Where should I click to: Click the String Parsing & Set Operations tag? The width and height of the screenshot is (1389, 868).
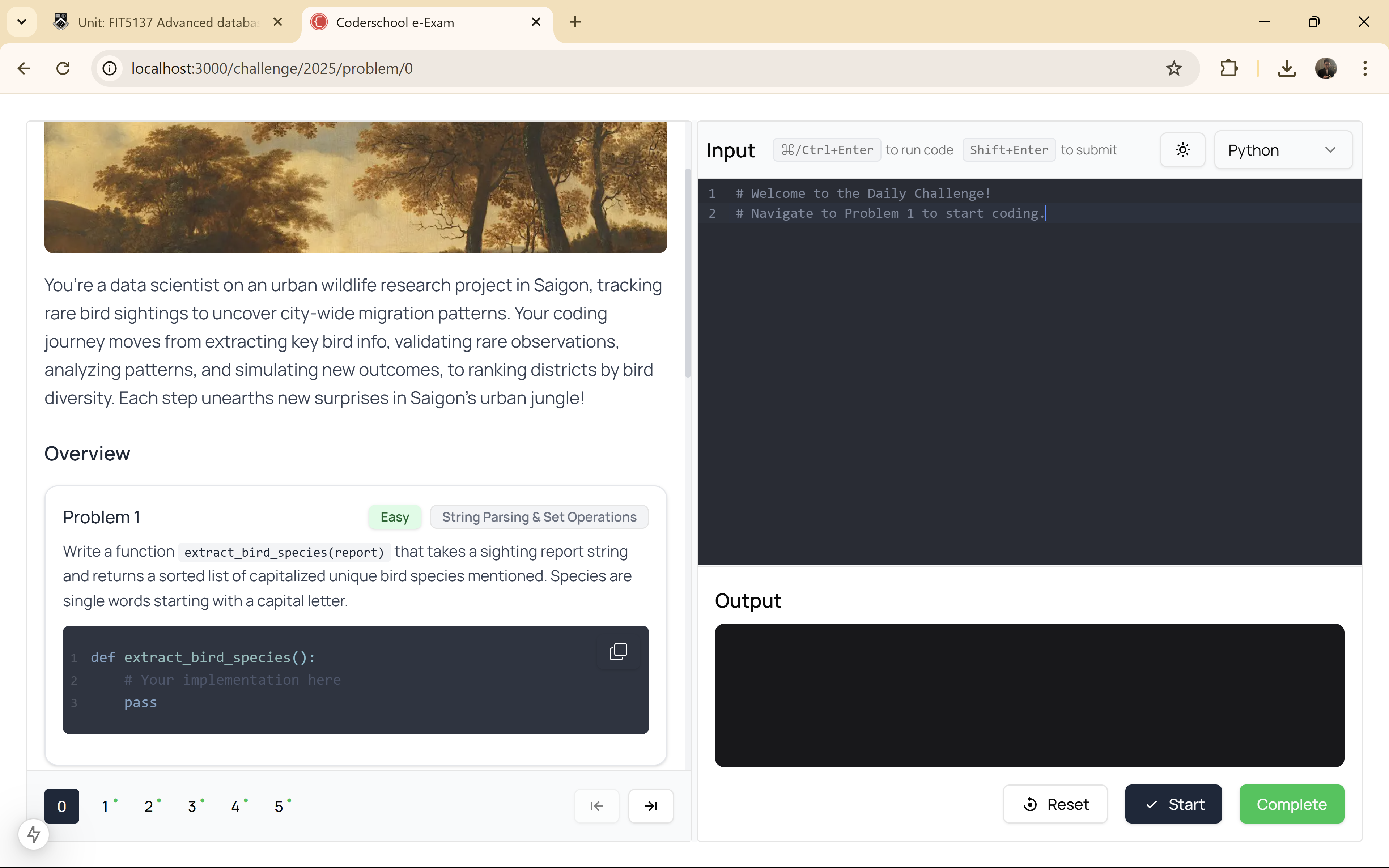click(539, 517)
